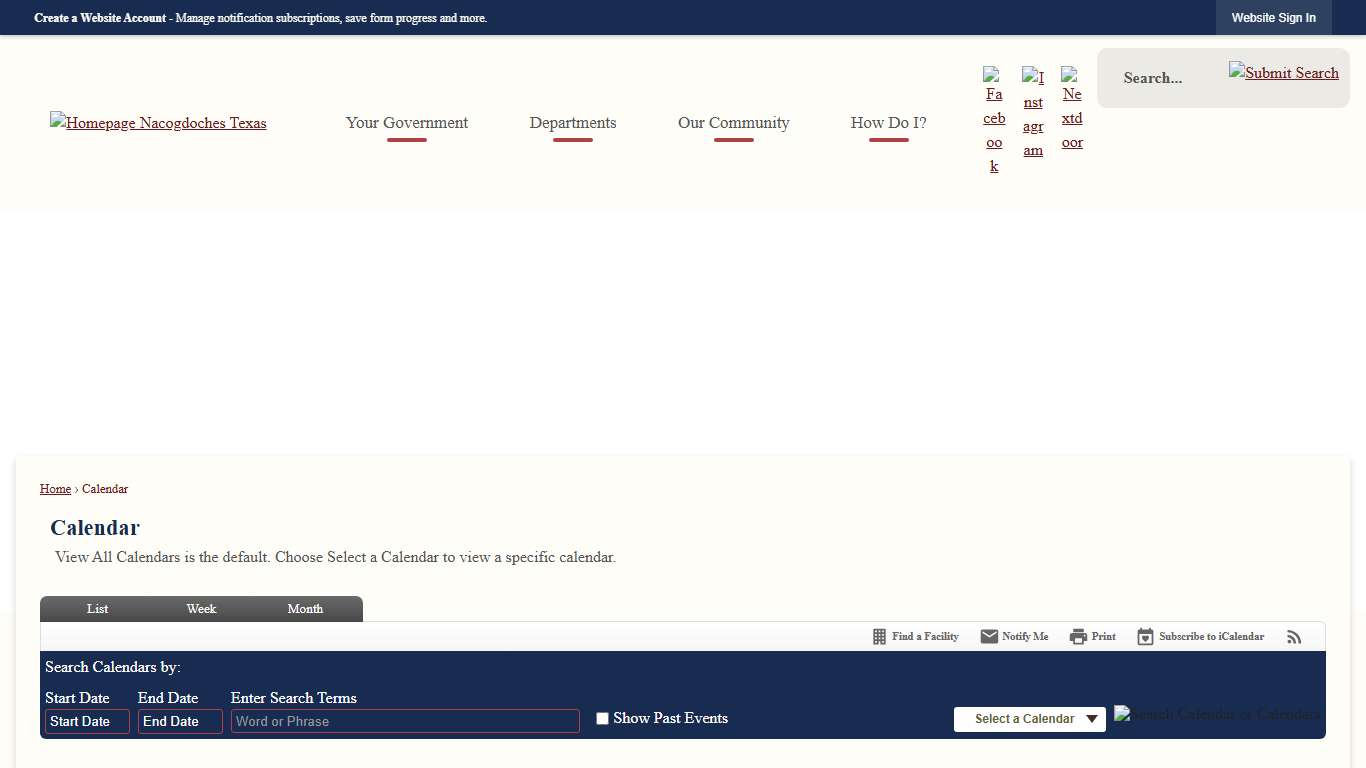Click the Notify Me envelope icon
1366x768 pixels.
coord(989,637)
